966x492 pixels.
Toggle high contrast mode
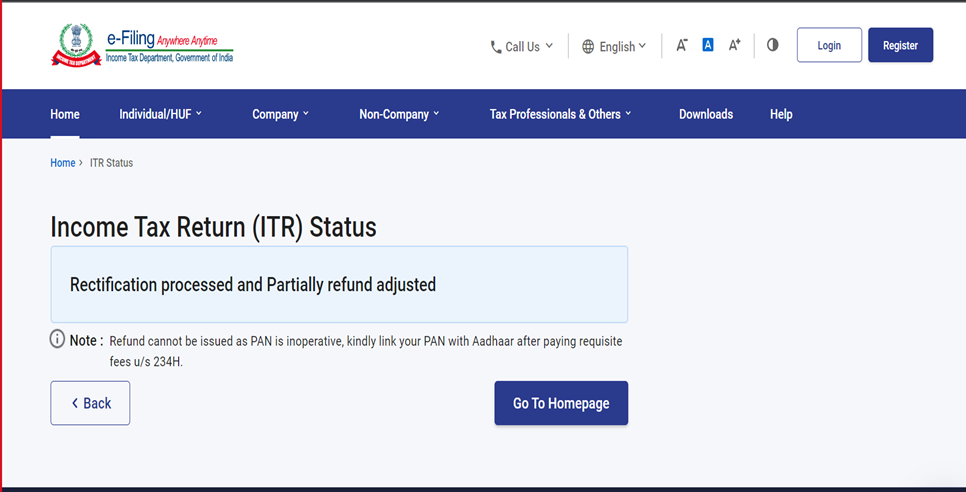coord(772,45)
